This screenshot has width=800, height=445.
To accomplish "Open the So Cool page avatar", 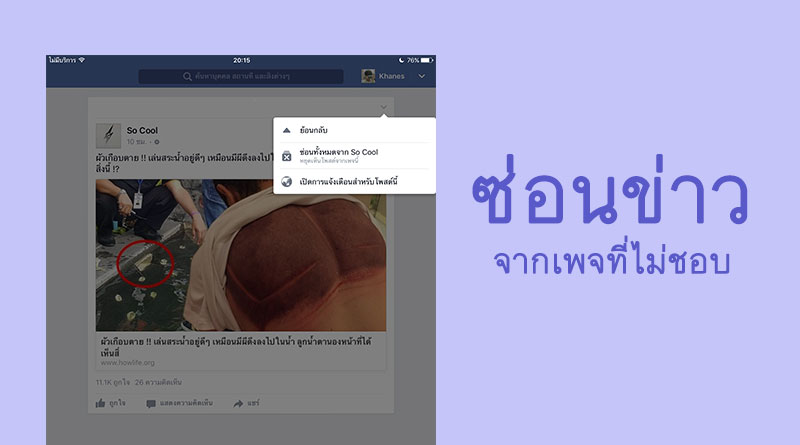I will pos(108,135).
